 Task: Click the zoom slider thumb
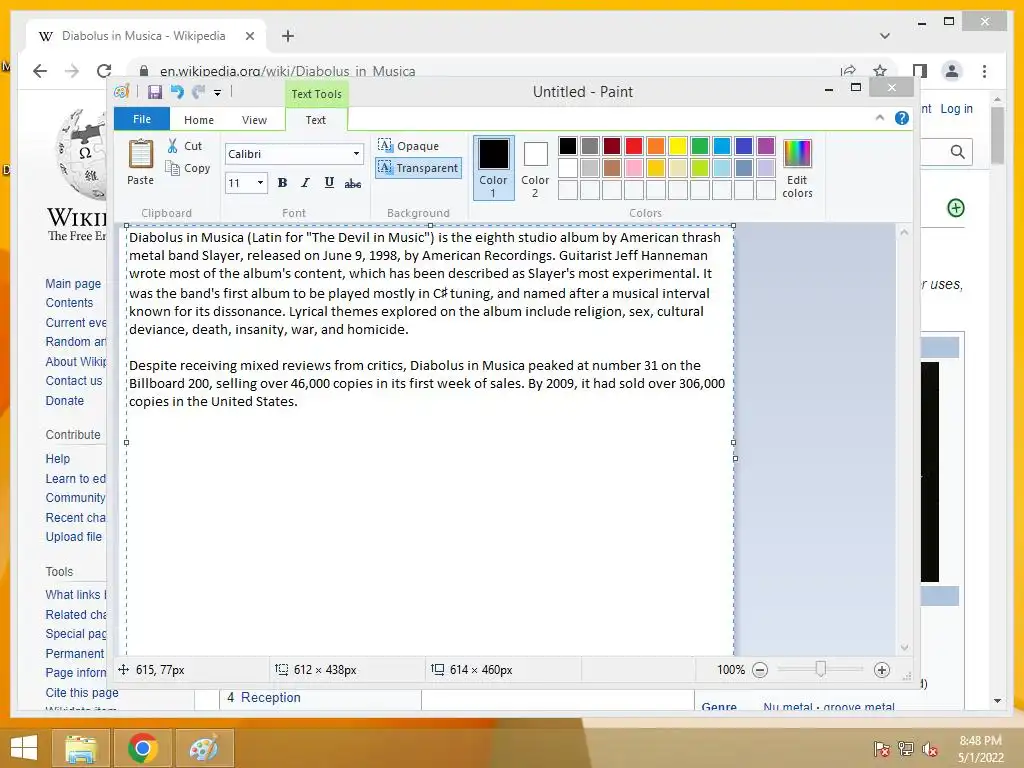(821, 669)
